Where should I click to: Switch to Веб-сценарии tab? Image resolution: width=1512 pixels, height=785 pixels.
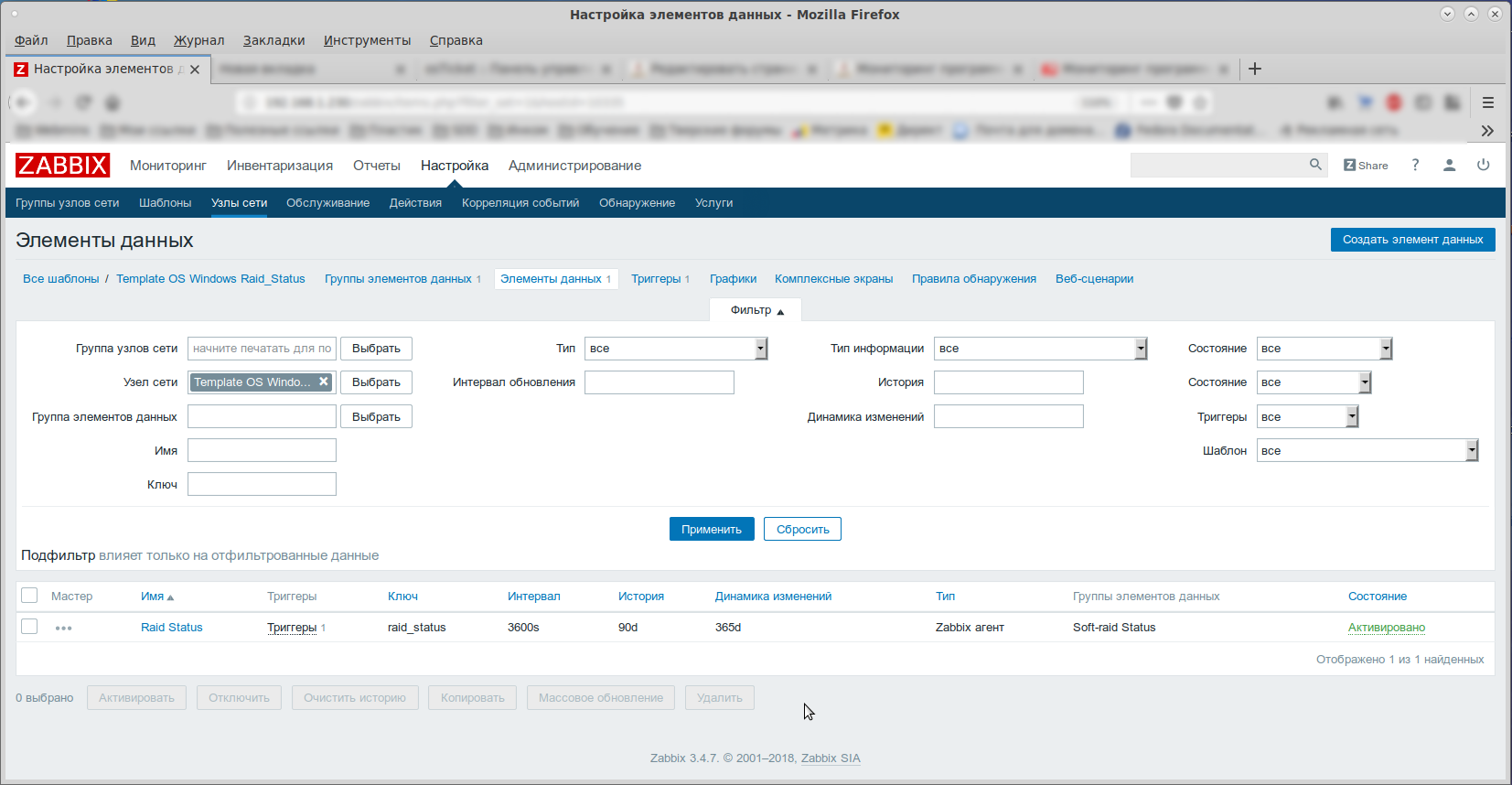(1094, 279)
